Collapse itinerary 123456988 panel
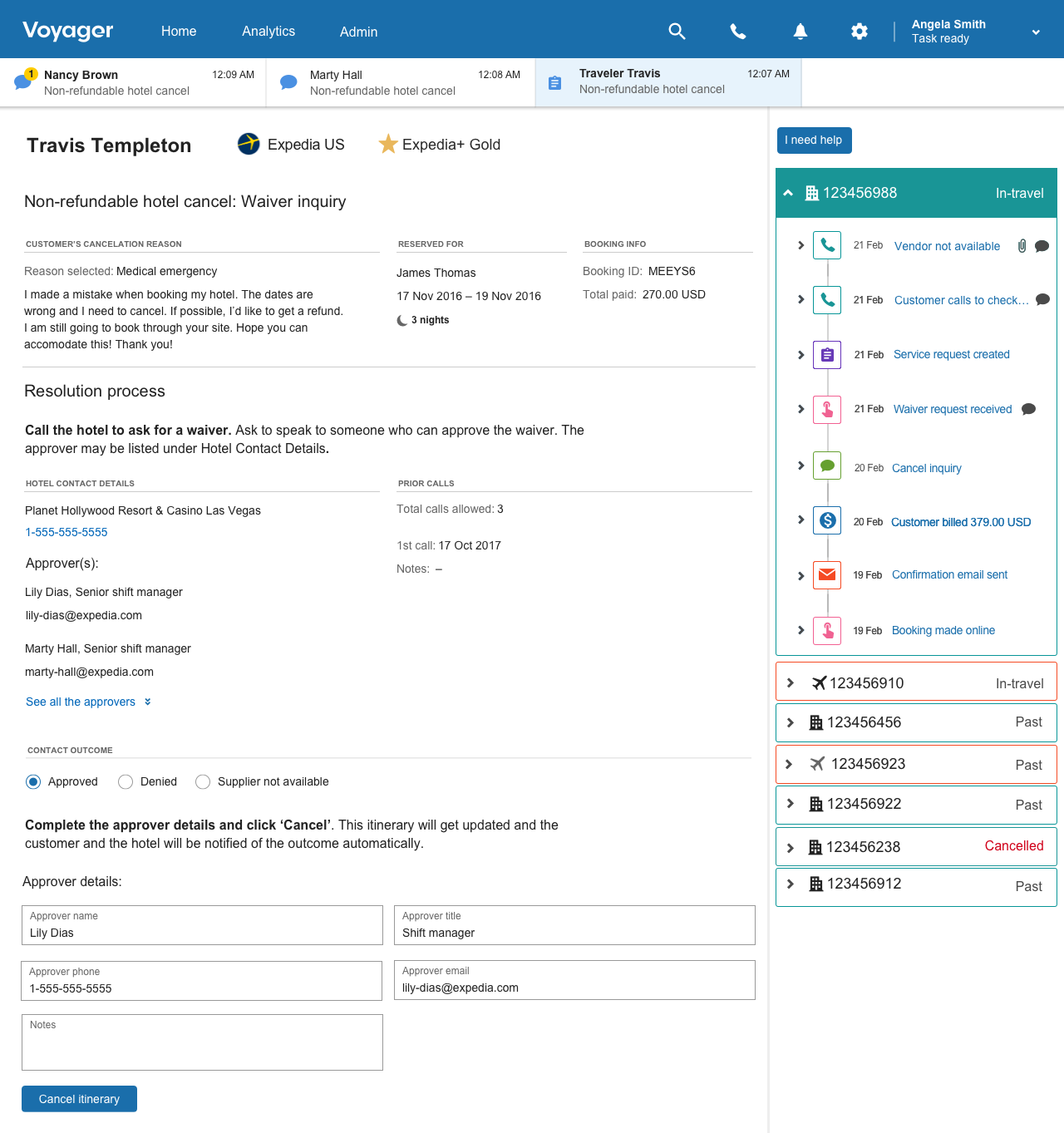Viewport: 1064px width, 1133px height. point(788,193)
